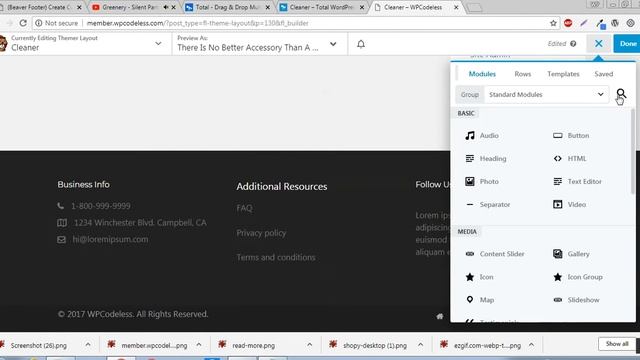Viewport: 640px width, 360px height.
Task: Switch to Total - Drag & Drop browser tab
Action: [228, 7]
